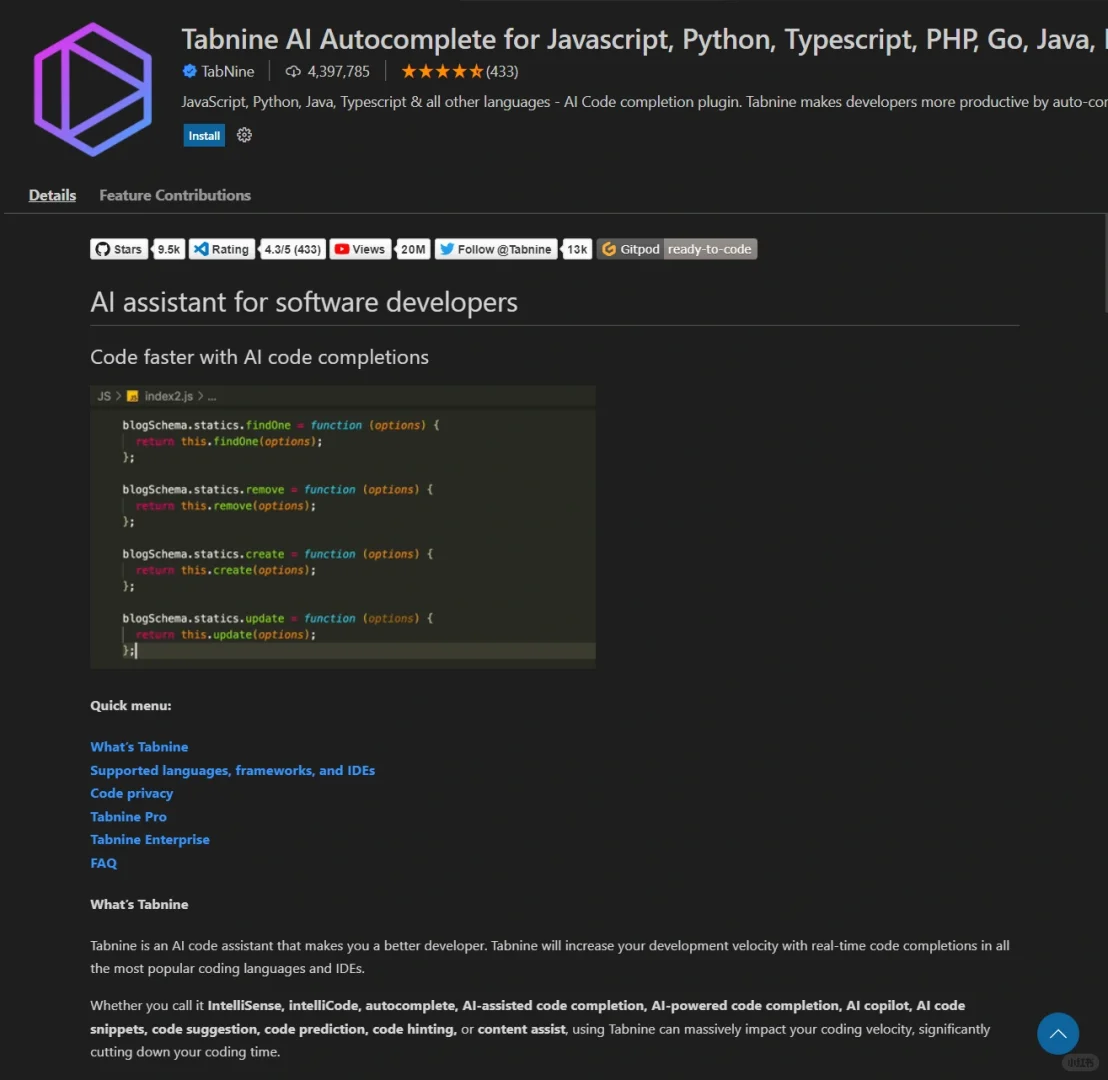Click the blue scroll-to-top arrow button

tap(1057, 1033)
